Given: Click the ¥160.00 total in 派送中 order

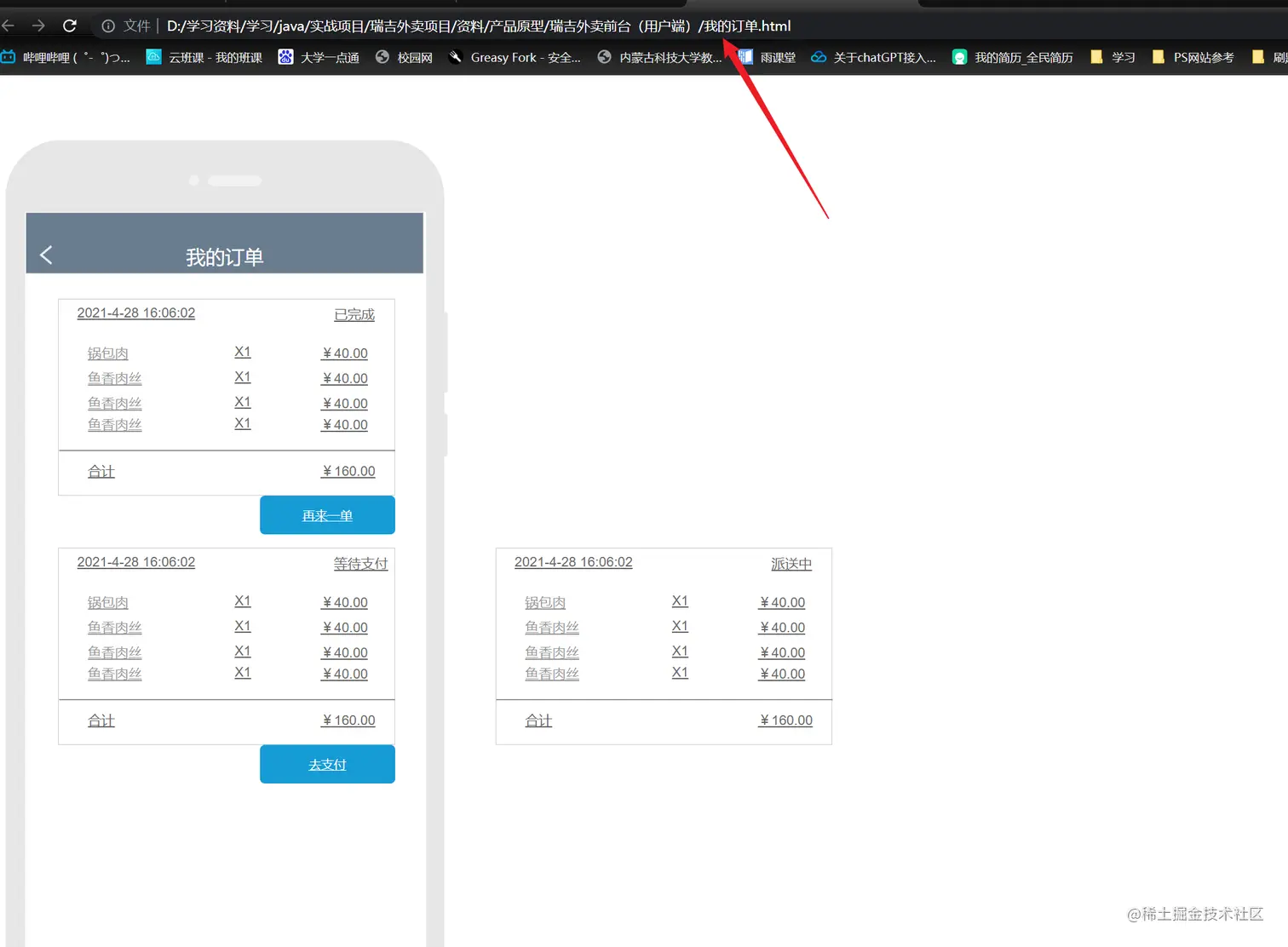Looking at the screenshot, I should point(785,720).
